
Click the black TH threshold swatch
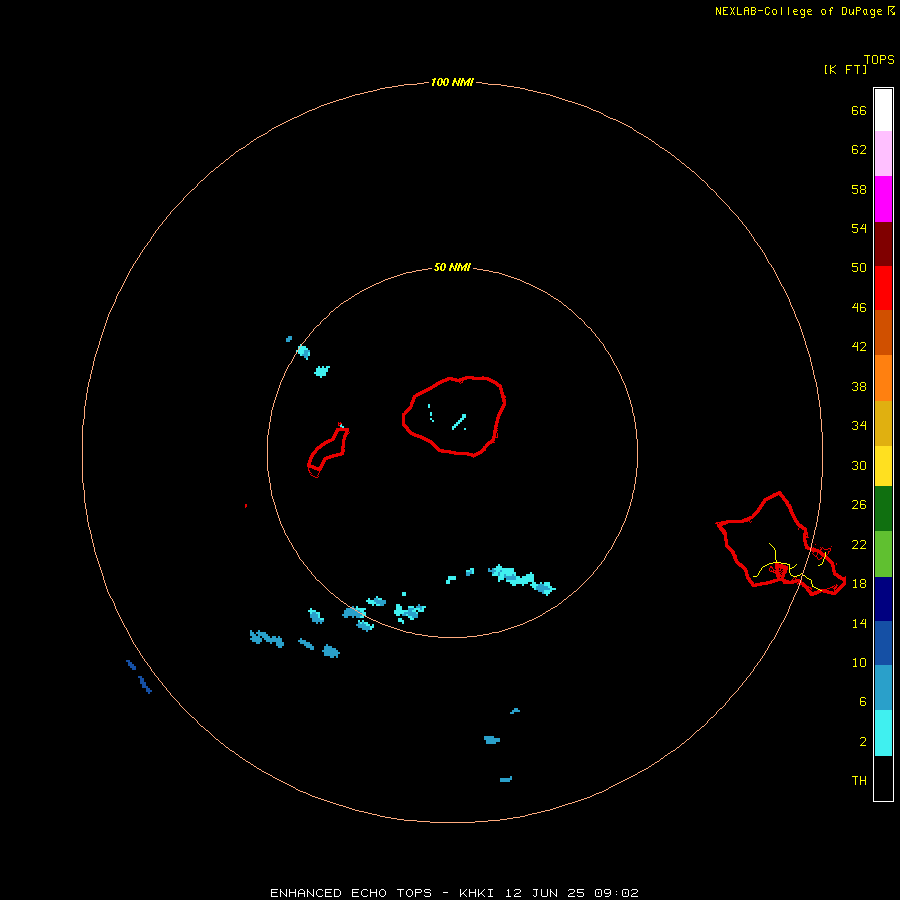pyautogui.click(x=883, y=778)
